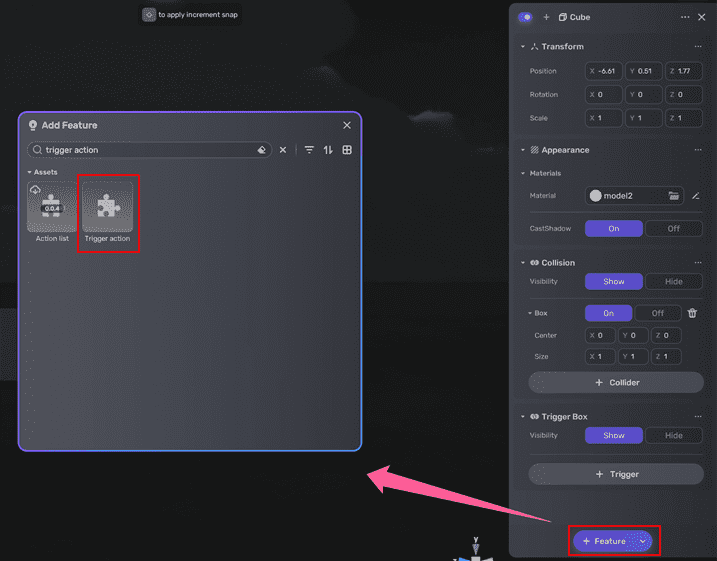This screenshot has height=561, width=717.
Task: Open the Feature button dropdown arrow
Action: [643, 541]
